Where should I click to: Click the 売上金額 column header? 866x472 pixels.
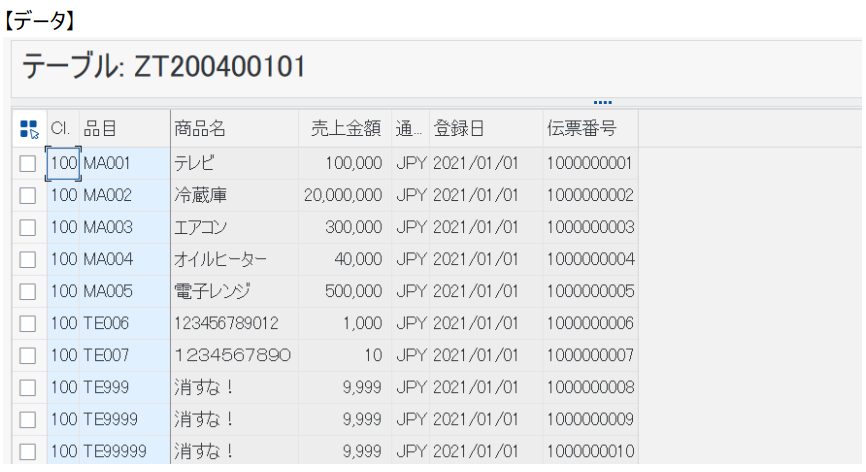point(345,129)
